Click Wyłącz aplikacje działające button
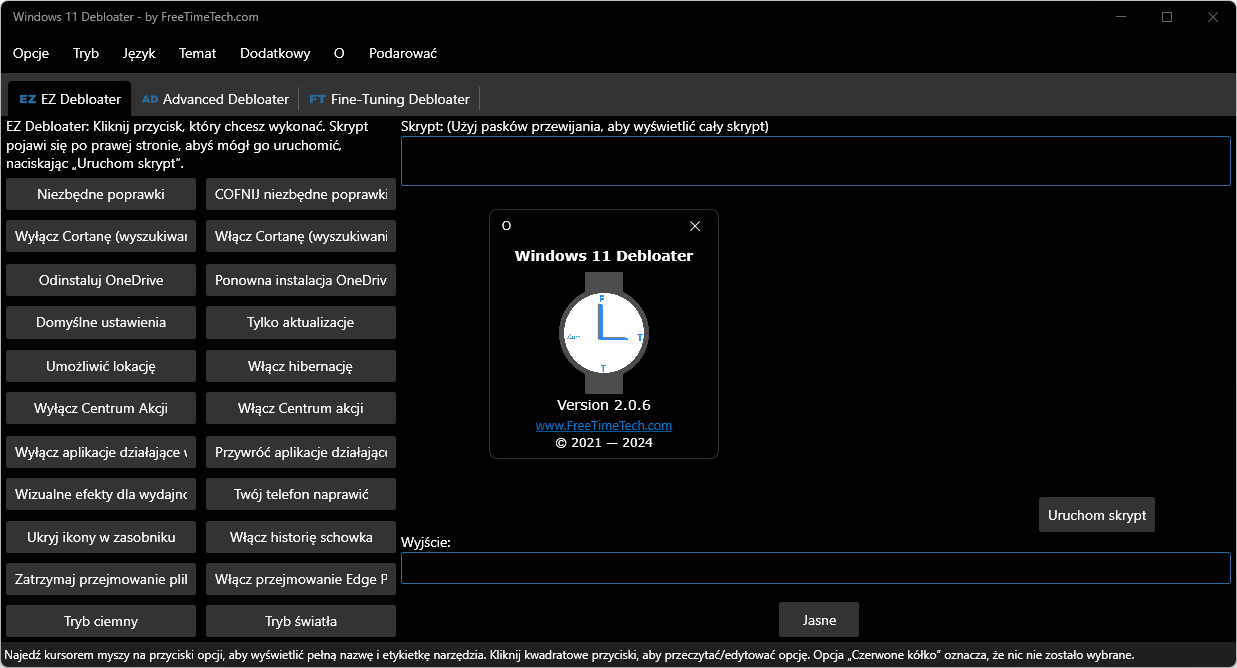This screenshot has height=668, width=1237. [x=101, y=451]
